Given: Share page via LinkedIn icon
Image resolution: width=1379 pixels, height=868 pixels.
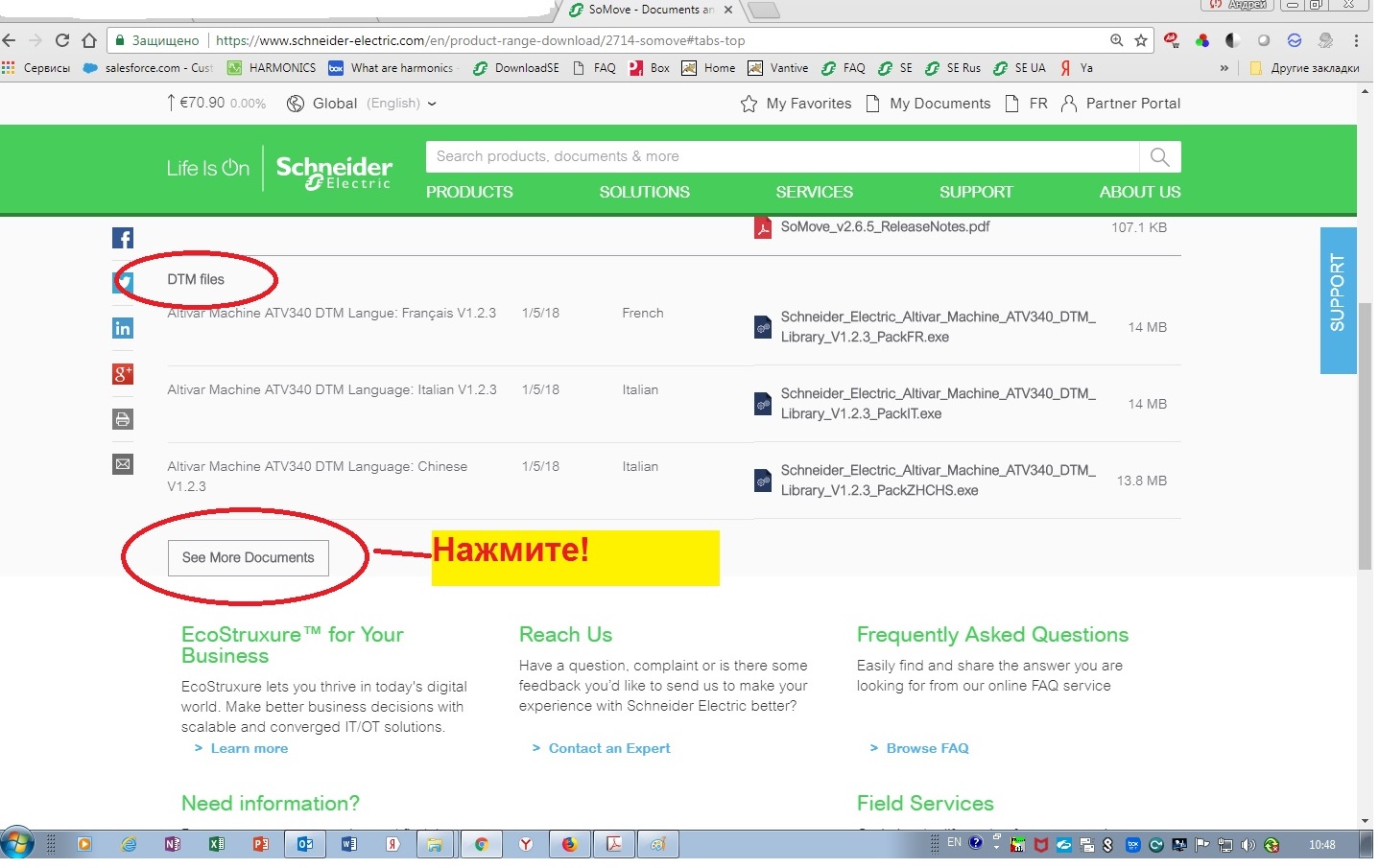Looking at the screenshot, I should (x=123, y=328).
